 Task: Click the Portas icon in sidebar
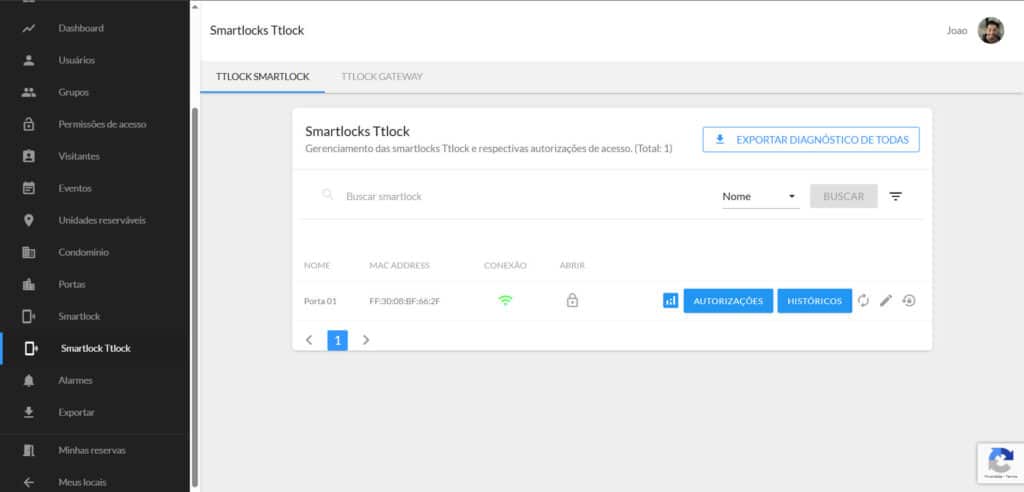click(29, 284)
